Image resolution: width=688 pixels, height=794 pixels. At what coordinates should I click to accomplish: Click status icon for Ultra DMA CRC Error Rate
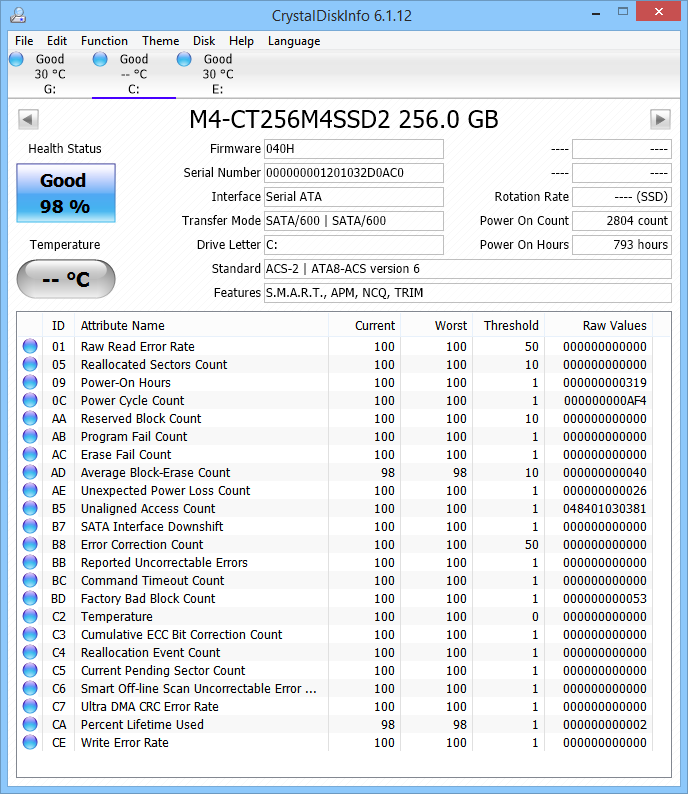[x=30, y=706]
